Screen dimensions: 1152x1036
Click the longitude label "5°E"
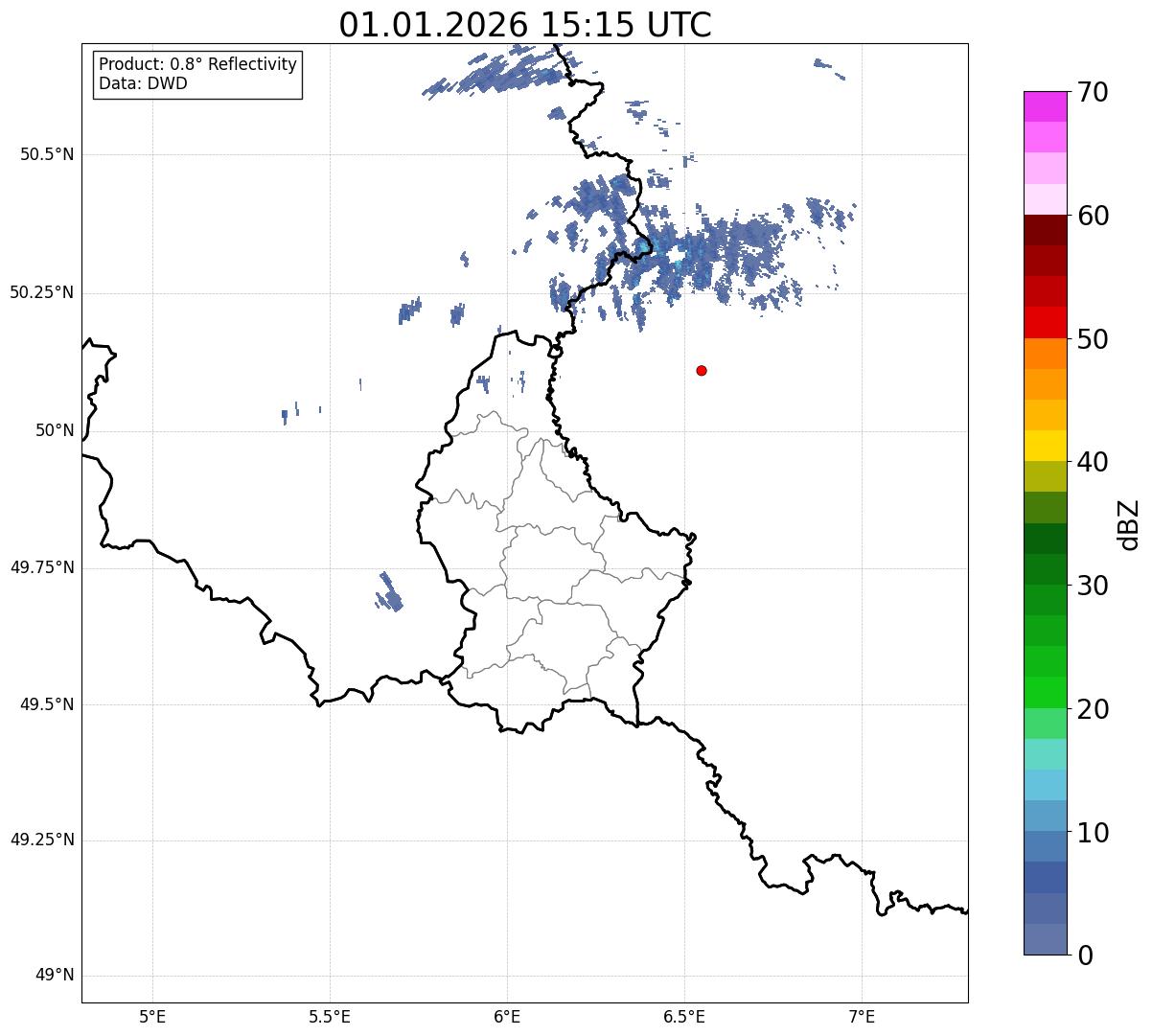point(152,1016)
